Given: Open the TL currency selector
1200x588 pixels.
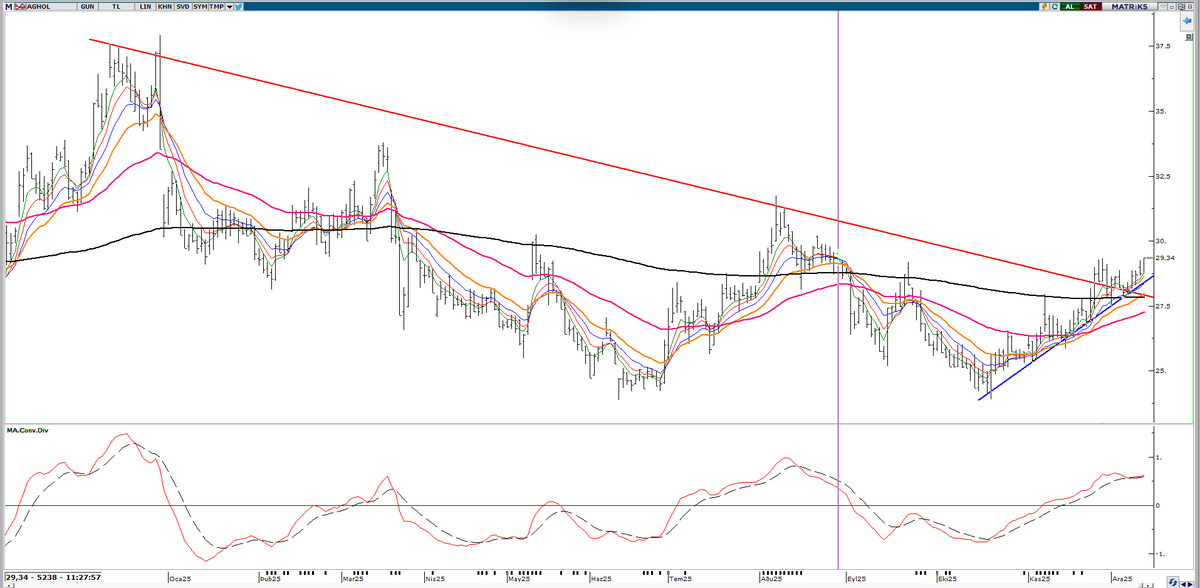Looking at the screenshot, I should 116,6.
